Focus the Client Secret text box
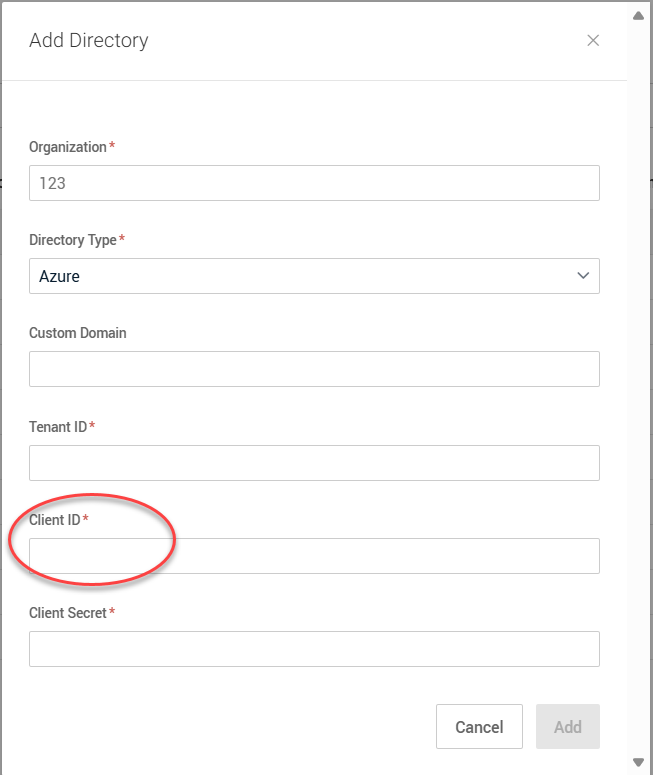 (x=314, y=649)
